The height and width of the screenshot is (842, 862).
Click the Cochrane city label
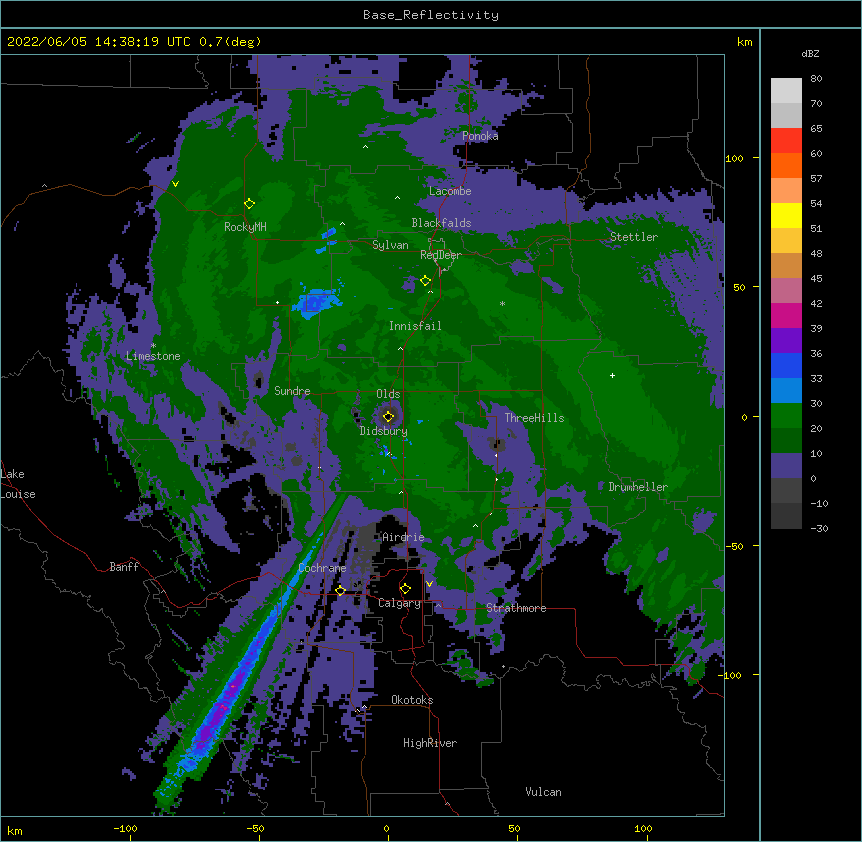click(322, 568)
